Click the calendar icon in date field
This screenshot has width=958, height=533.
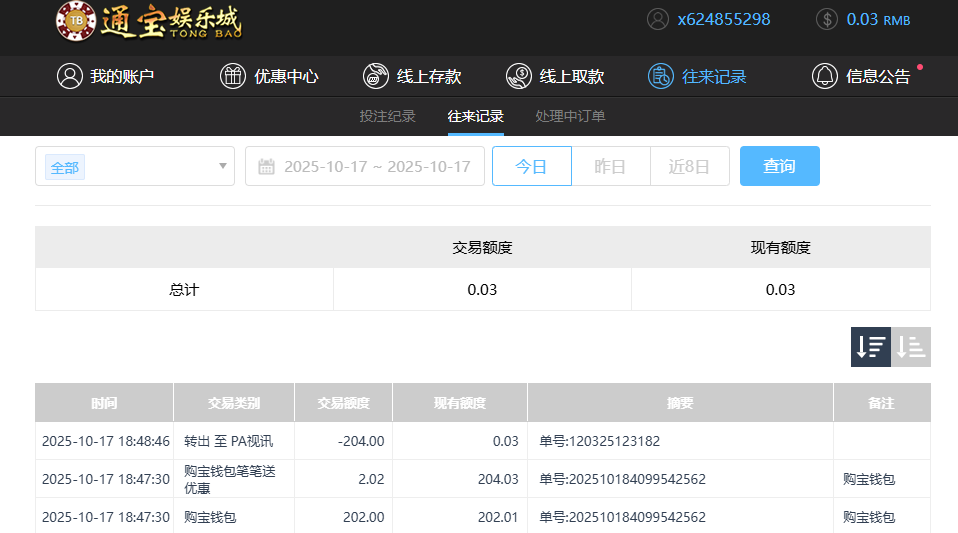(266, 167)
